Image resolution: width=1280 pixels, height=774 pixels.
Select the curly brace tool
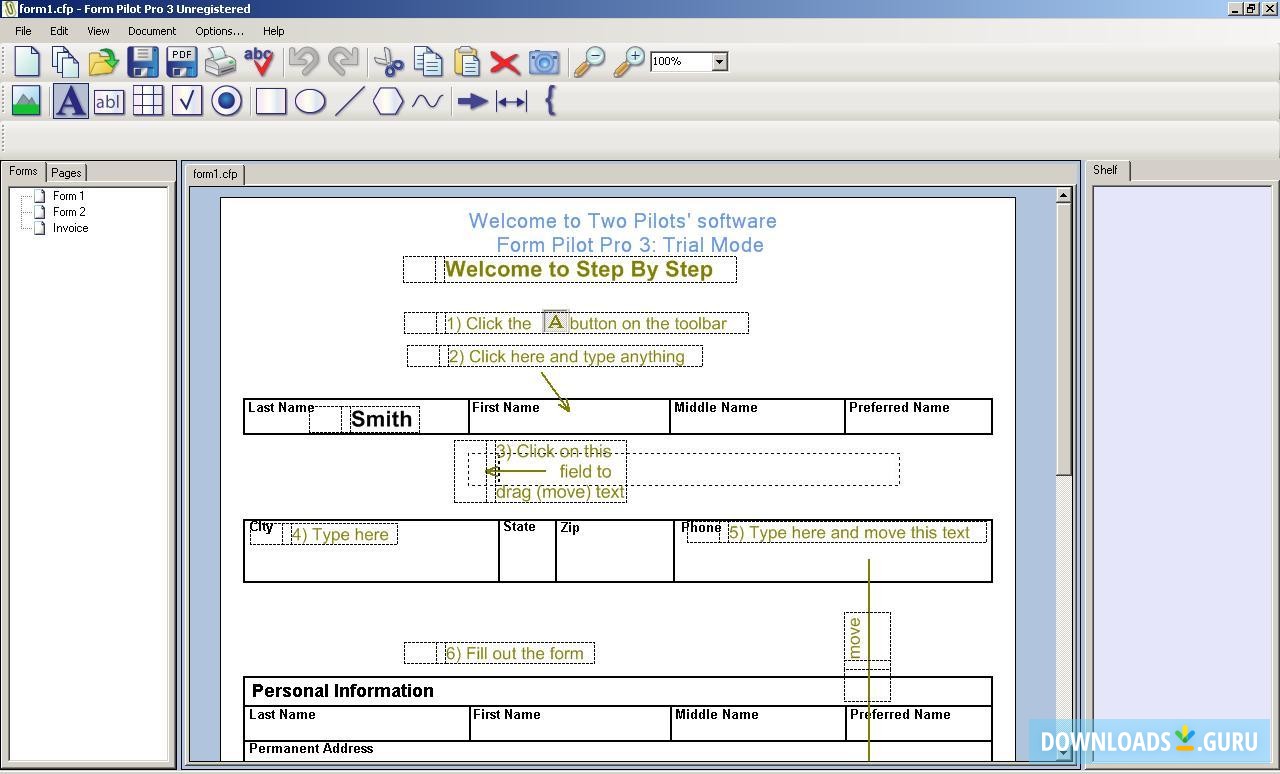point(550,101)
